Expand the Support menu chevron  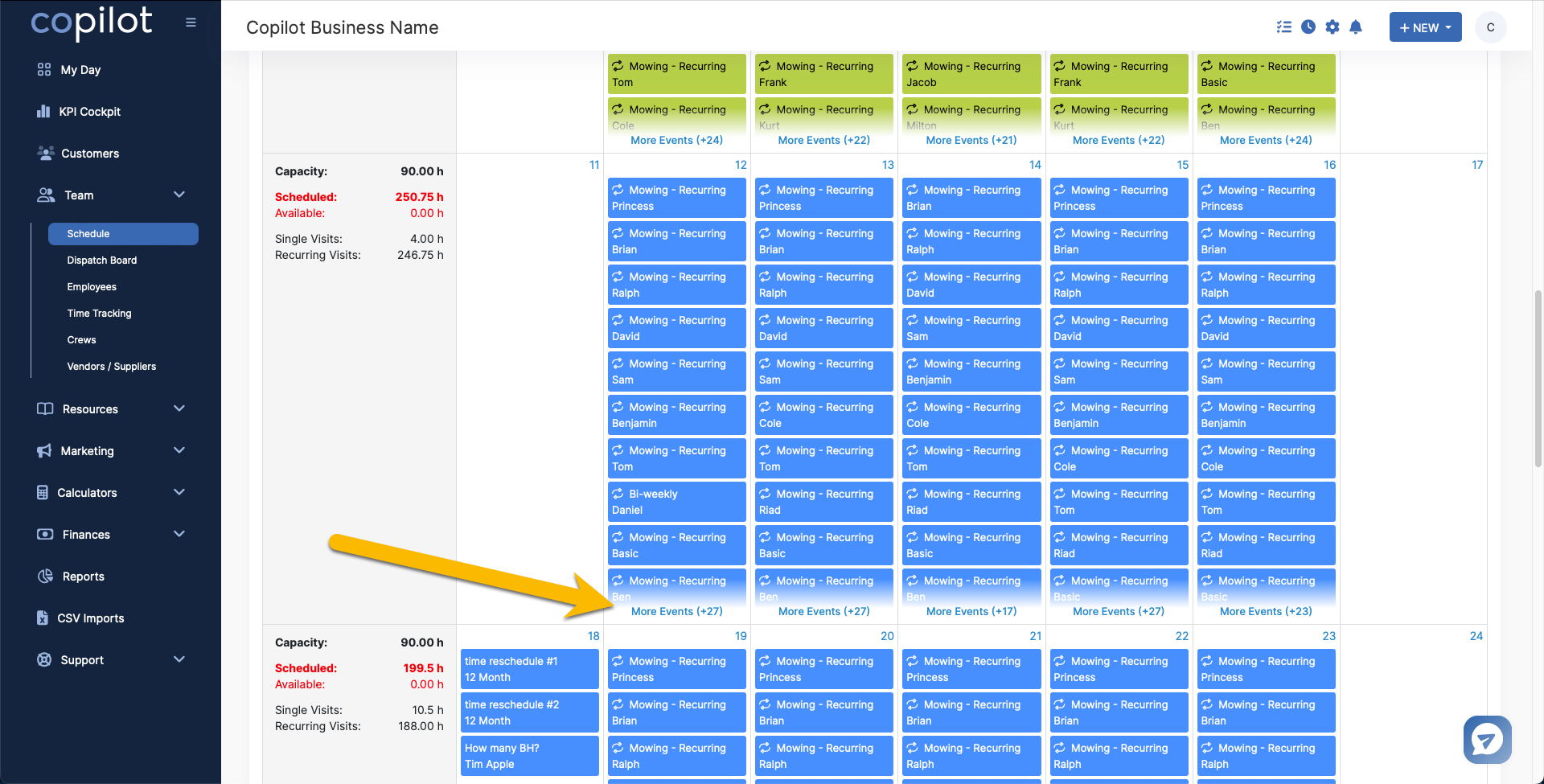point(179,660)
